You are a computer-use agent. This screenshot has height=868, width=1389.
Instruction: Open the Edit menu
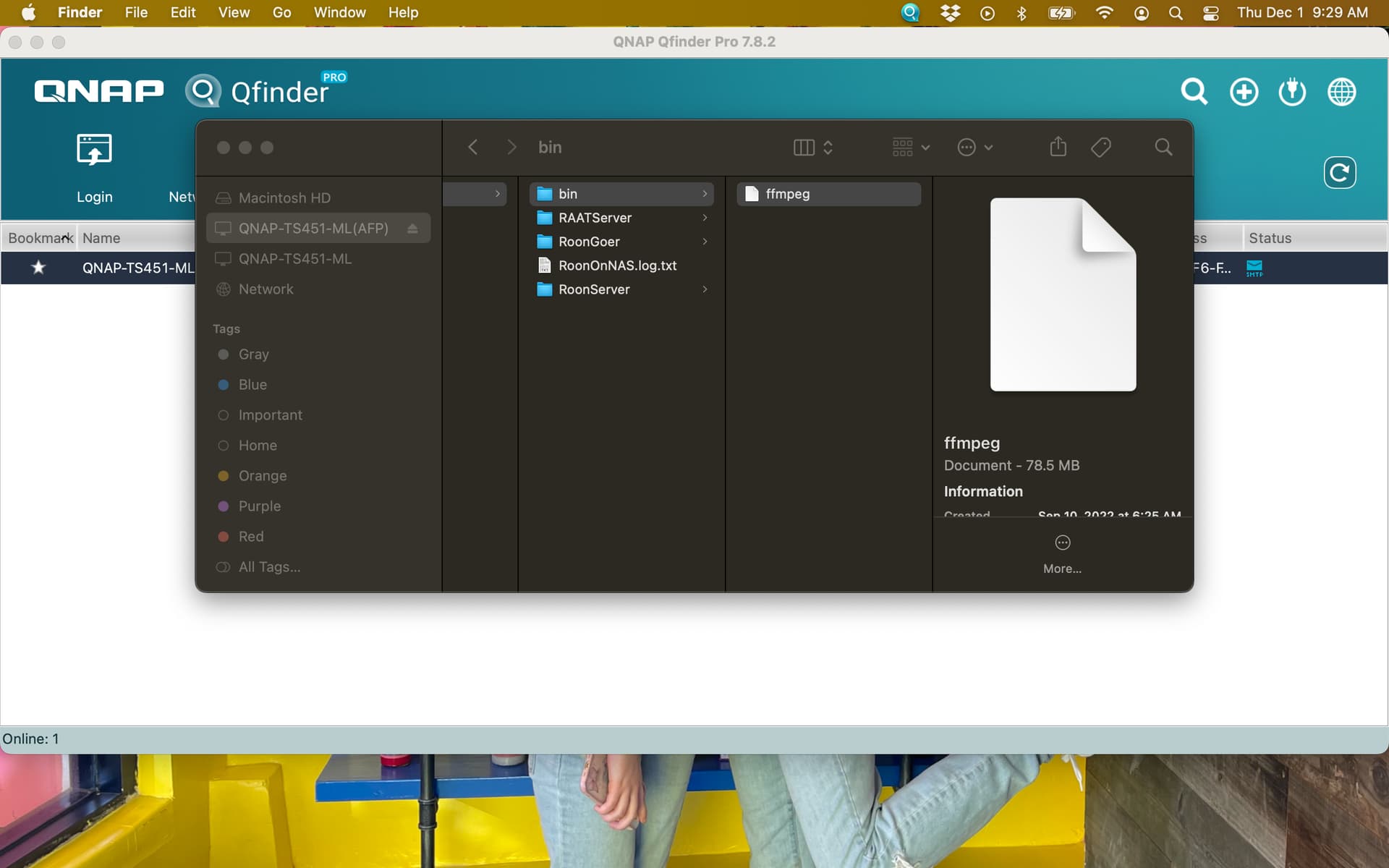[183, 12]
